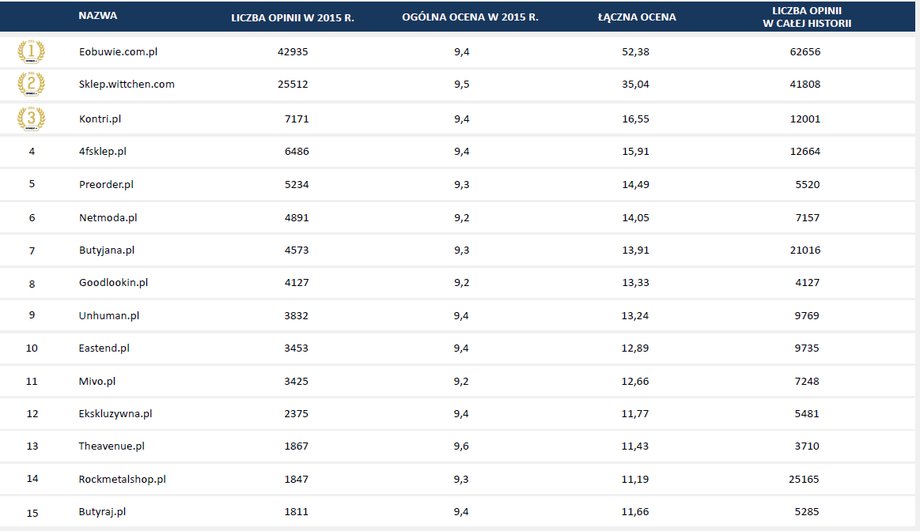Viewport: 920px width, 531px height.
Task: Click the Theavenue.pl shop name
Action: pos(111,446)
